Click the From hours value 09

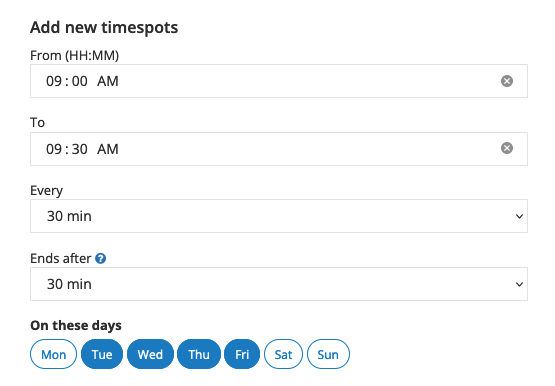click(54, 81)
